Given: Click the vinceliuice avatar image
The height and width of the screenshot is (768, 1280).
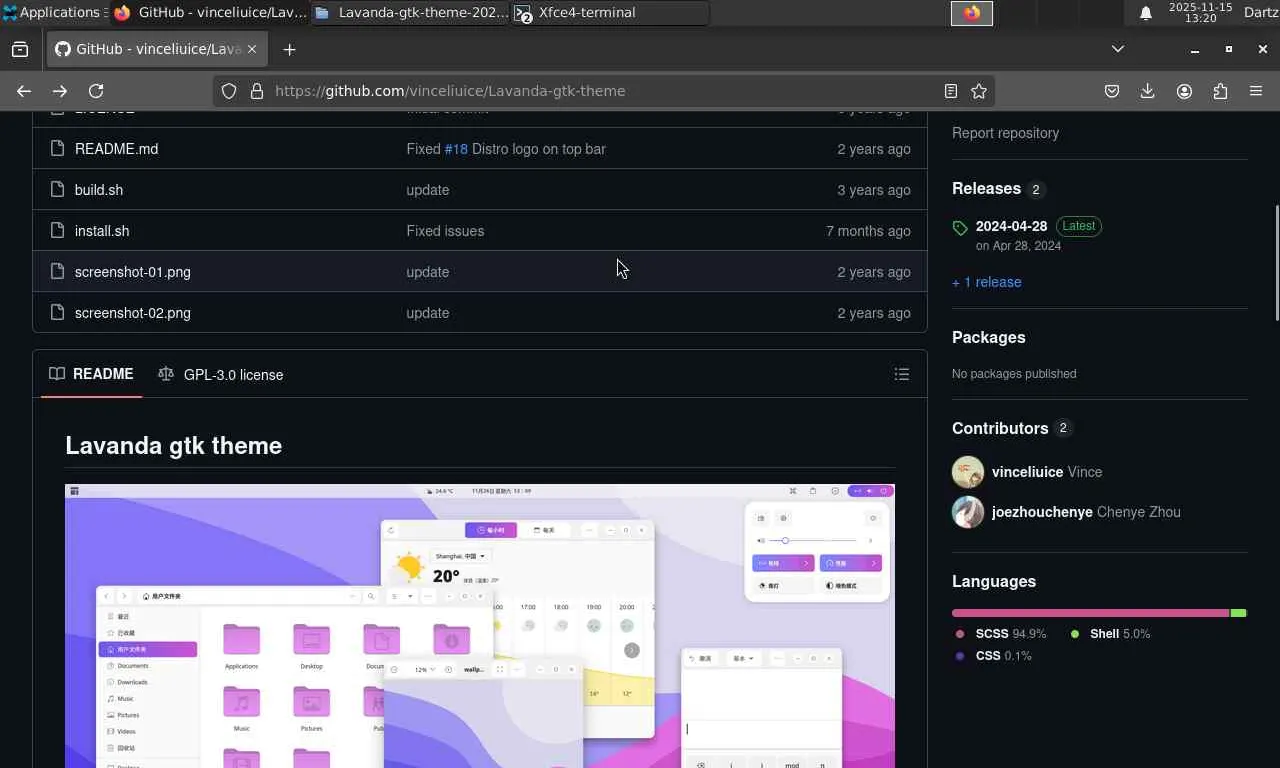Looking at the screenshot, I should (x=968, y=472).
